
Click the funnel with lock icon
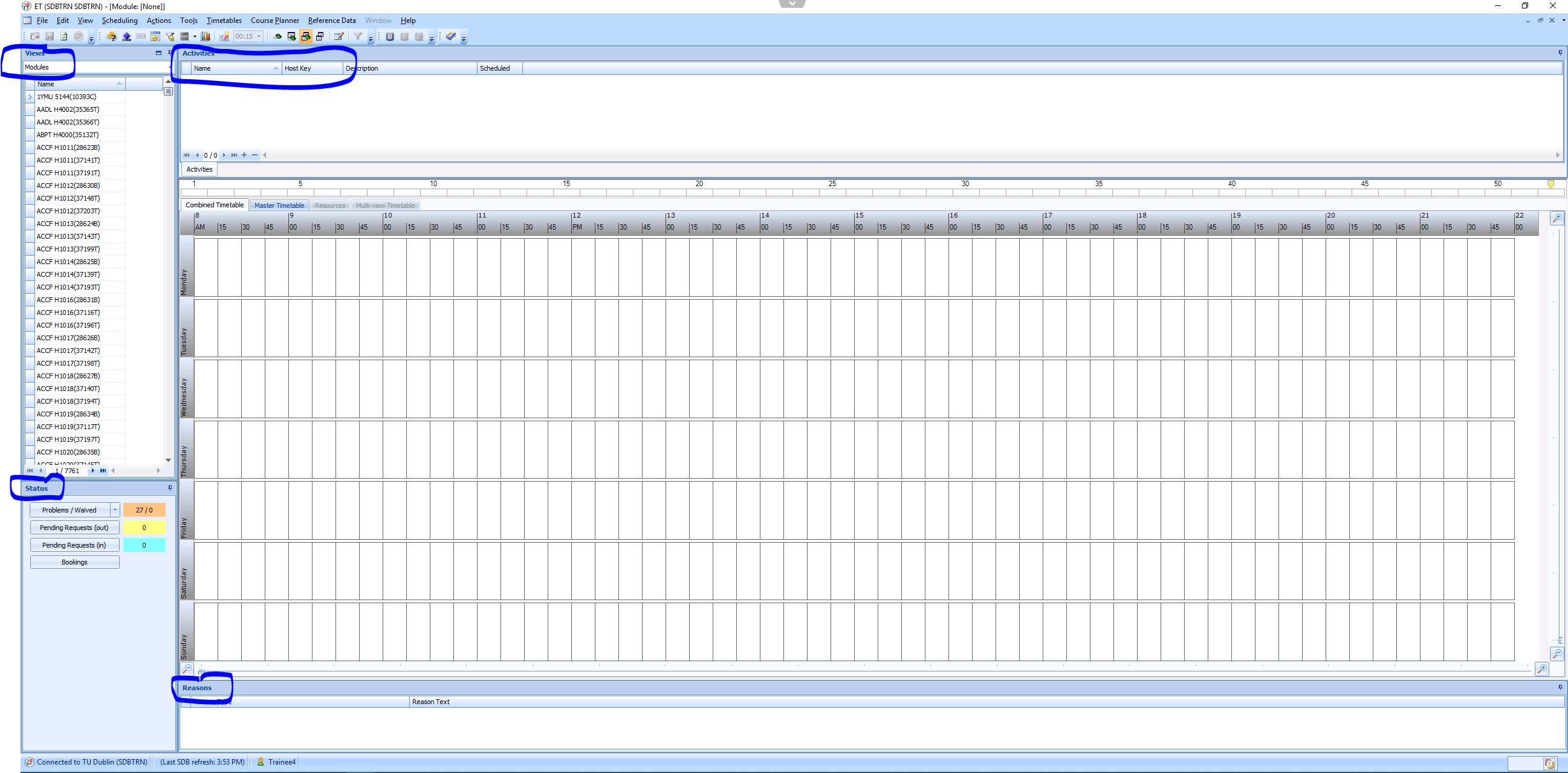170,36
